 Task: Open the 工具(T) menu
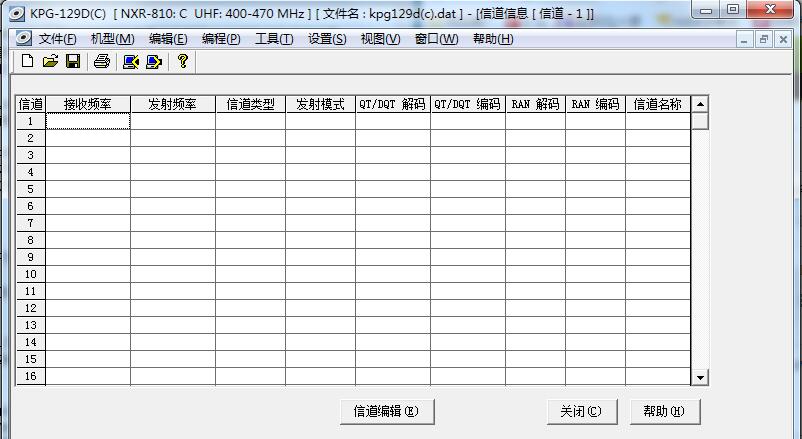coord(274,39)
